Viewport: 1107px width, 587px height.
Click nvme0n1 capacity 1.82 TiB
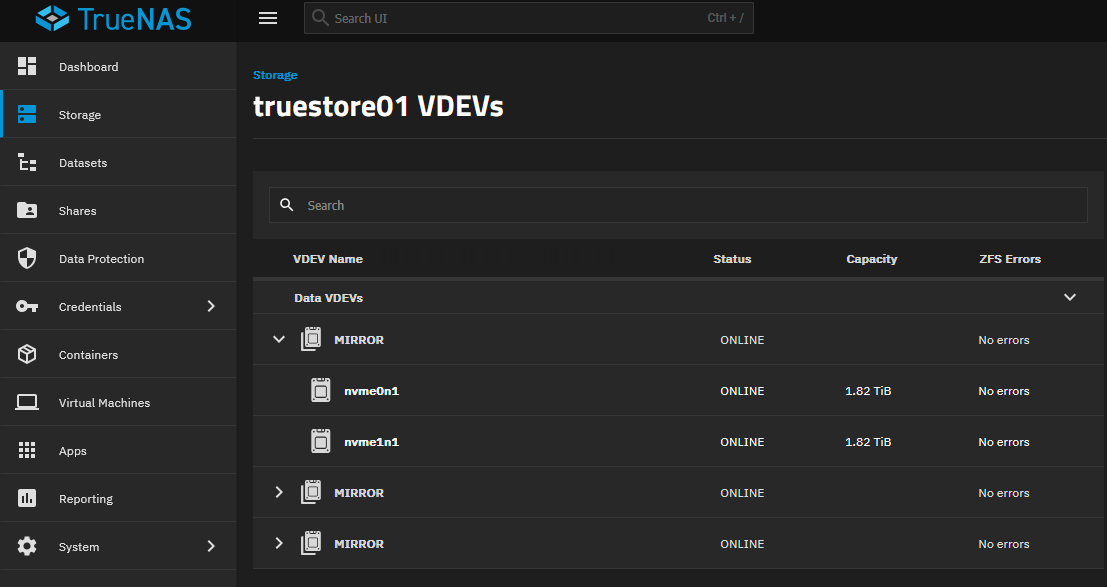868,391
